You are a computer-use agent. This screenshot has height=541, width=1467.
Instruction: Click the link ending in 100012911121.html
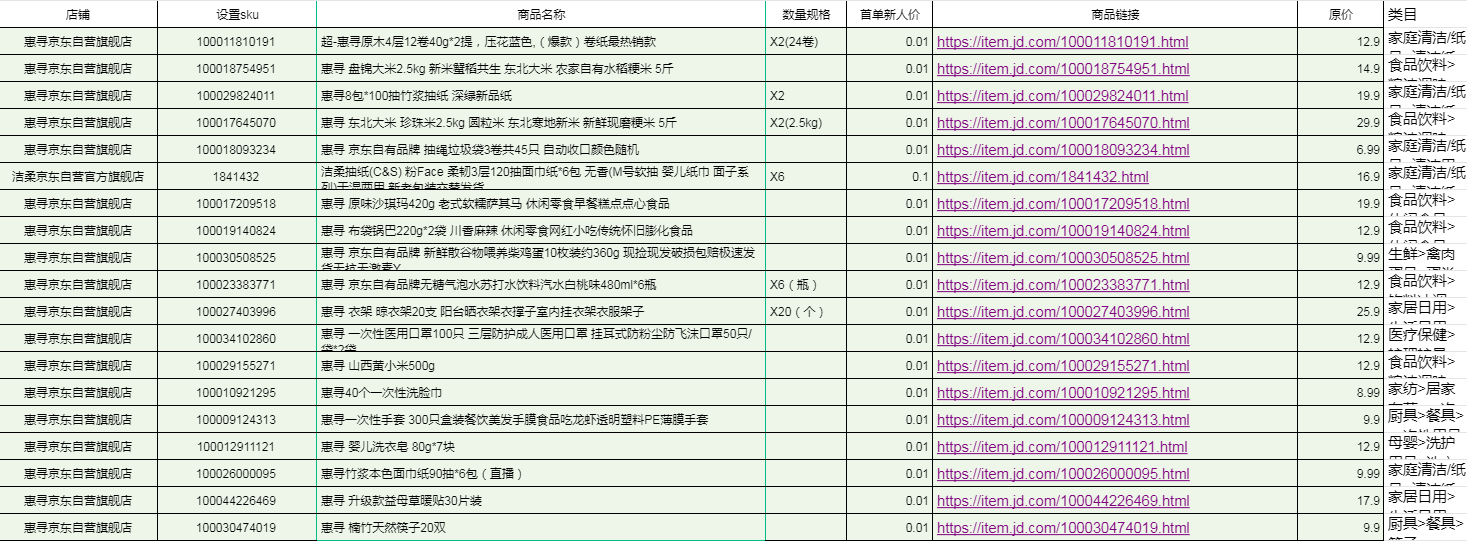tap(1062, 447)
